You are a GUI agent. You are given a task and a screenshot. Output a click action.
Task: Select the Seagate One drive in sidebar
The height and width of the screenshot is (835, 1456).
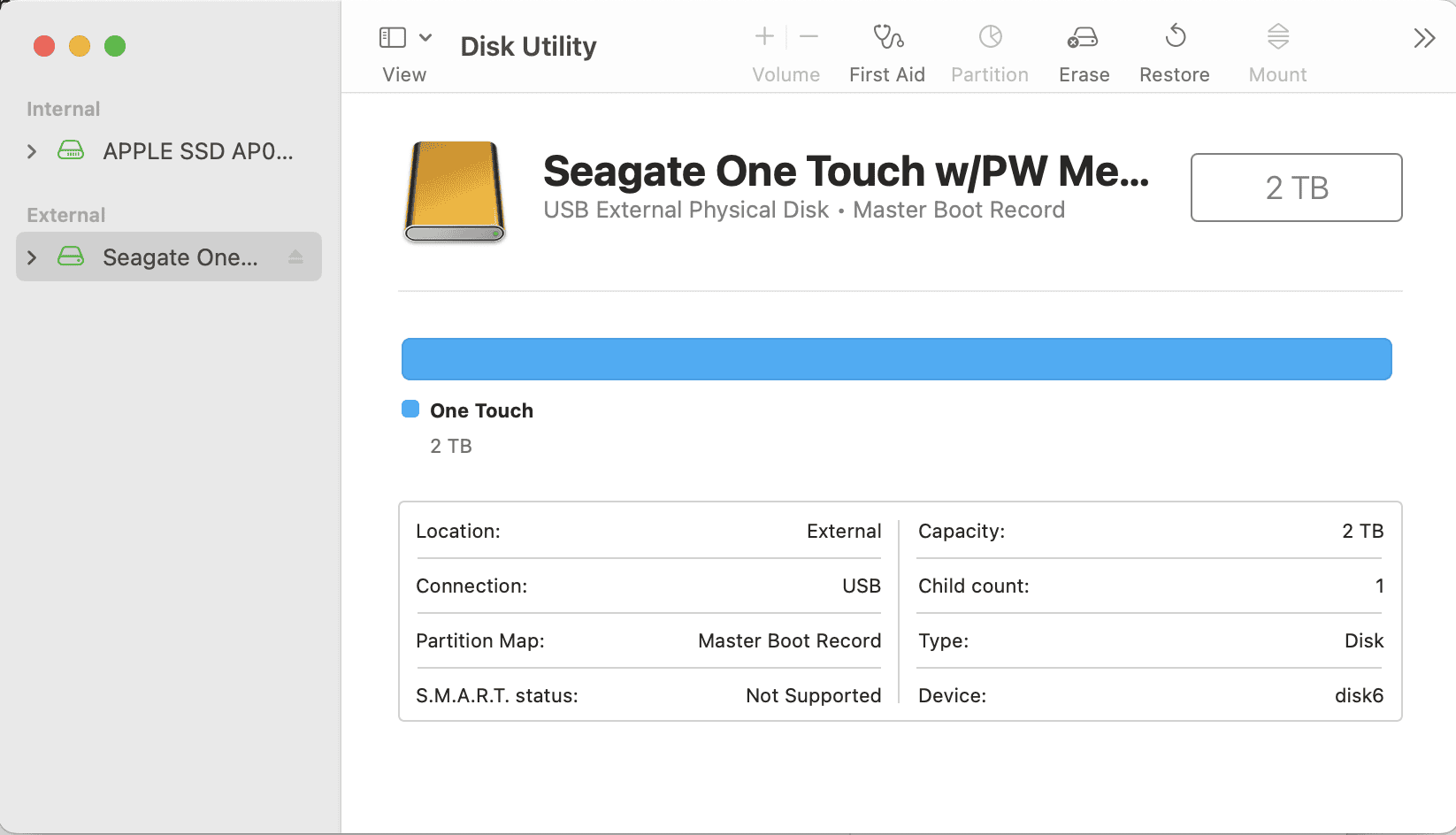pos(180,257)
